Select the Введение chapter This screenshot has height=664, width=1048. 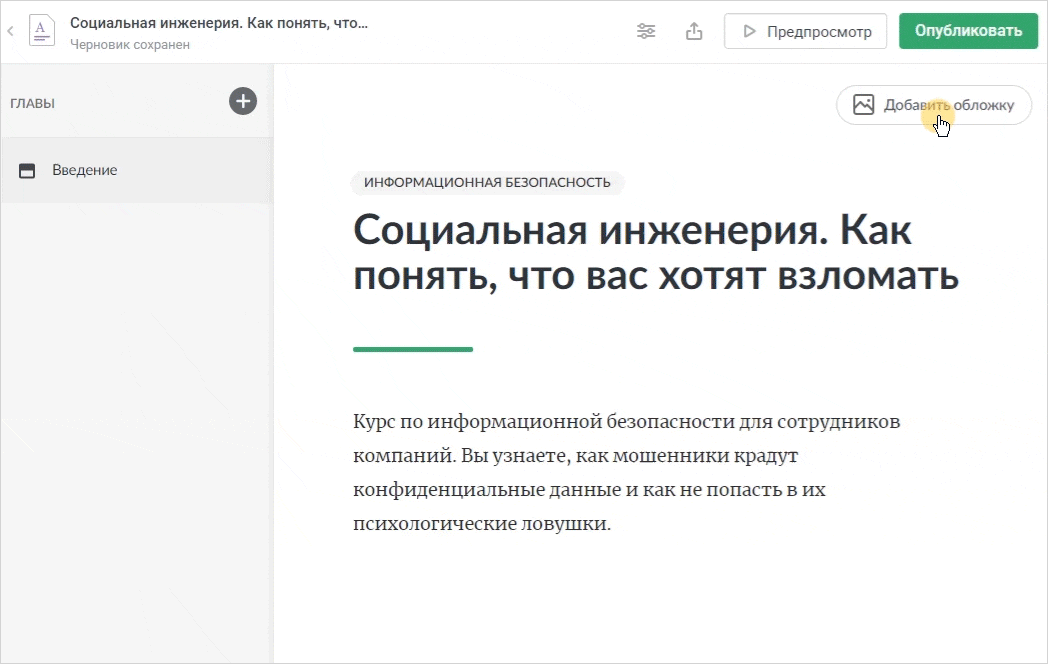tap(137, 171)
